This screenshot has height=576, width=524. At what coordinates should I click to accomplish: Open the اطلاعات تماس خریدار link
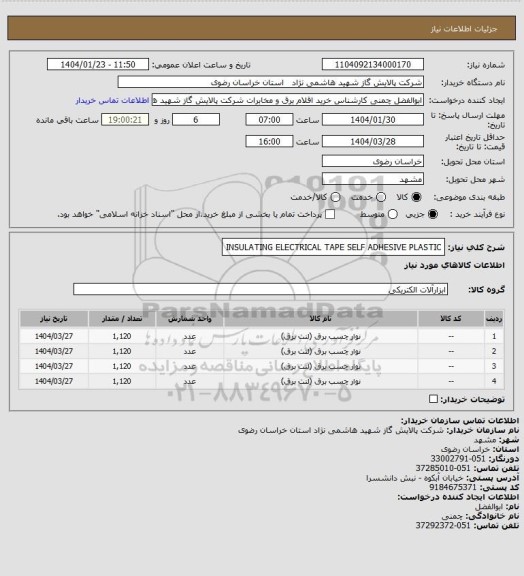pos(112,100)
